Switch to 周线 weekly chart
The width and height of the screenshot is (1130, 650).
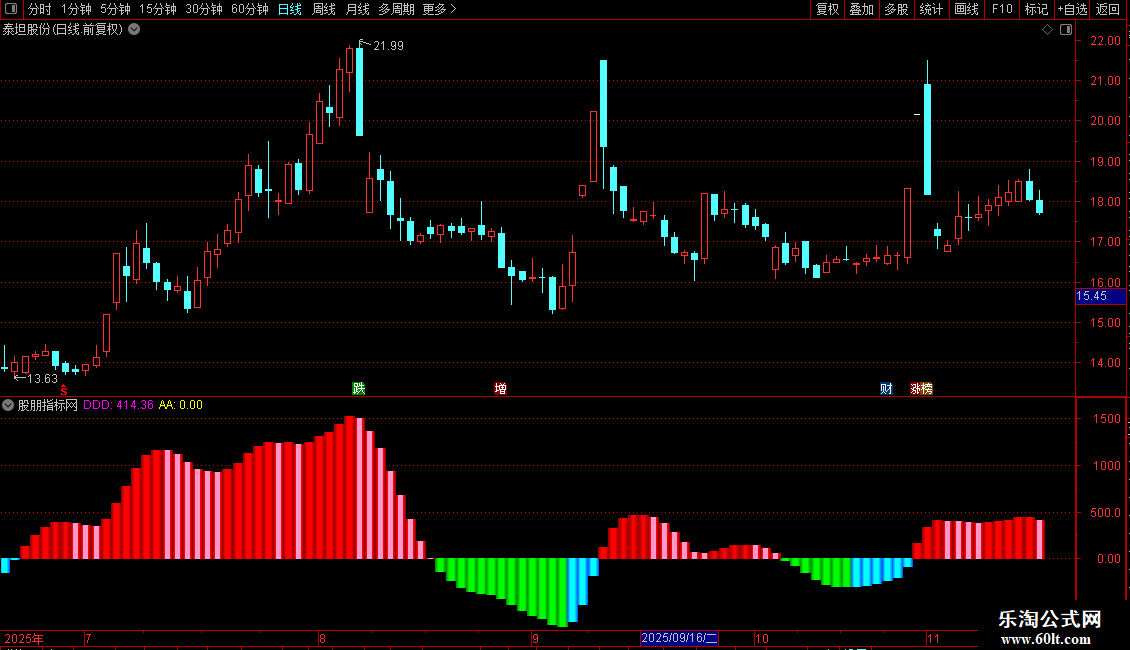tap(324, 9)
